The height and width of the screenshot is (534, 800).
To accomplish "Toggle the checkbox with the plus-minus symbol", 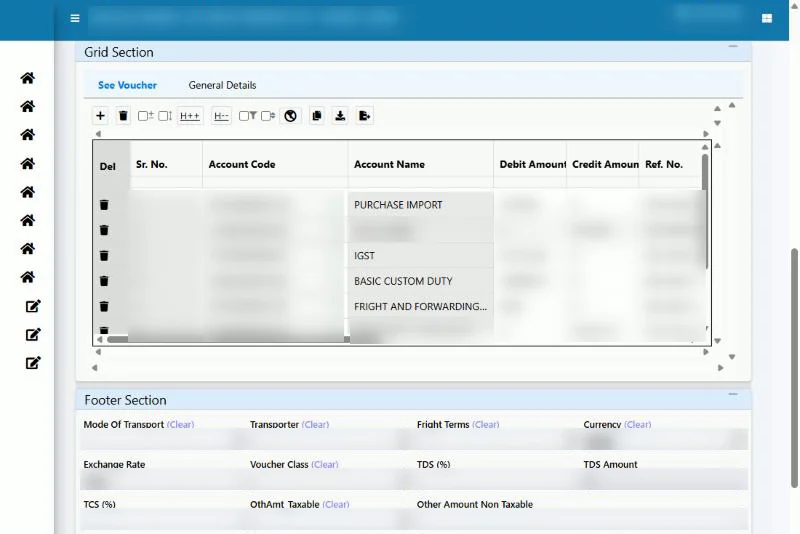I will tap(143, 116).
